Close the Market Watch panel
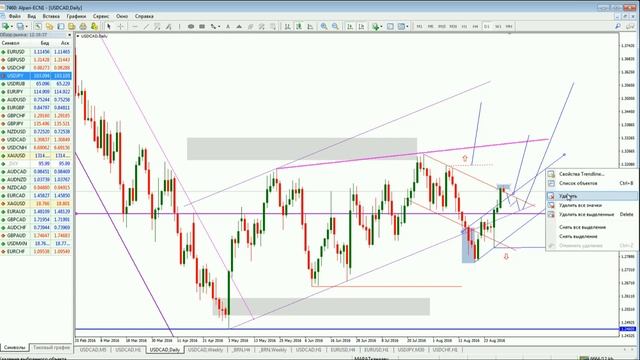The image size is (640, 360). [x=69, y=35]
